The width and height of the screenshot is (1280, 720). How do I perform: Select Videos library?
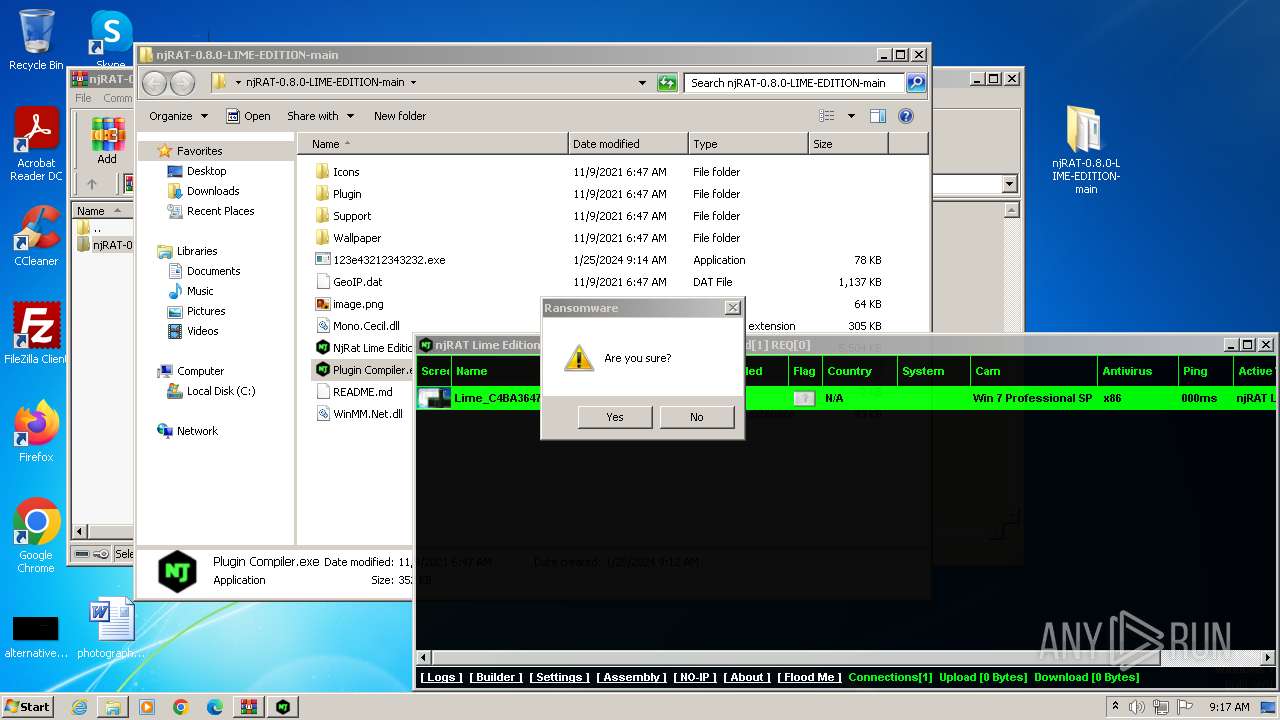[x=202, y=331]
